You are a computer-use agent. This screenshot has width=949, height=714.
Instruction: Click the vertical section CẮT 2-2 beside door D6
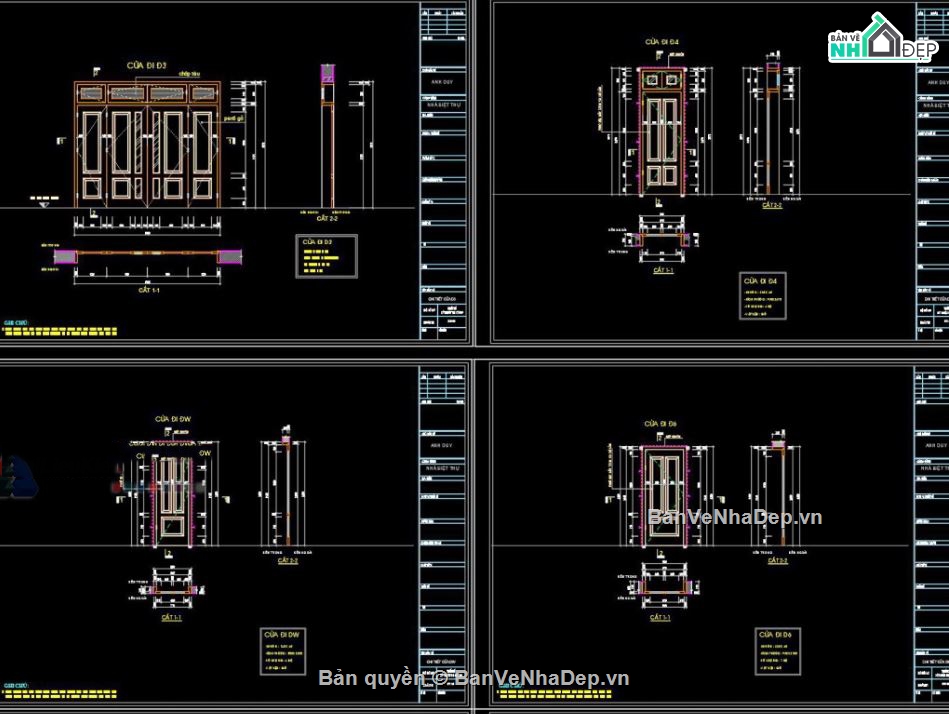pyautogui.click(x=778, y=495)
